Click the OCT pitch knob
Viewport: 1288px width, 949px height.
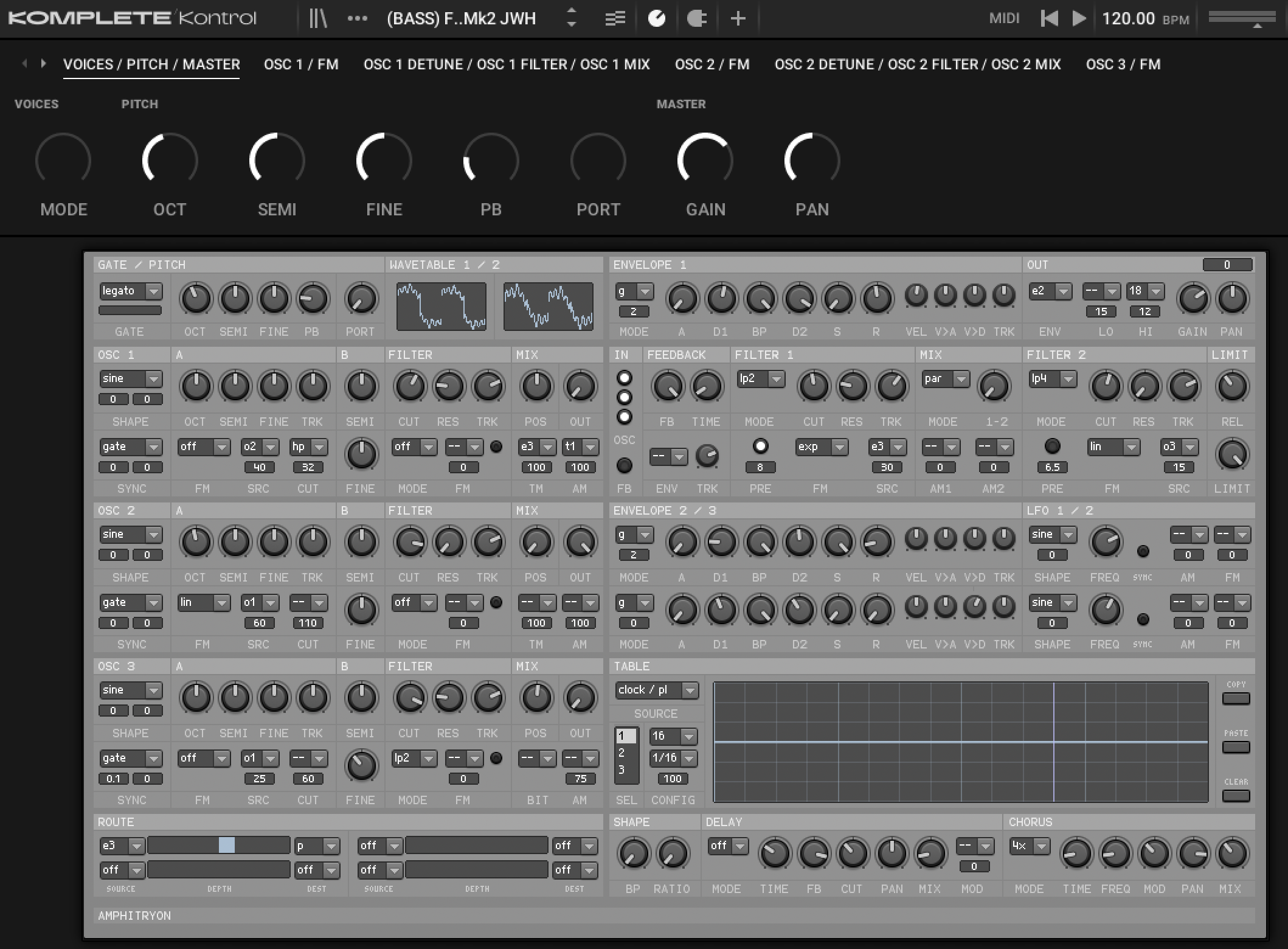tap(170, 159)
